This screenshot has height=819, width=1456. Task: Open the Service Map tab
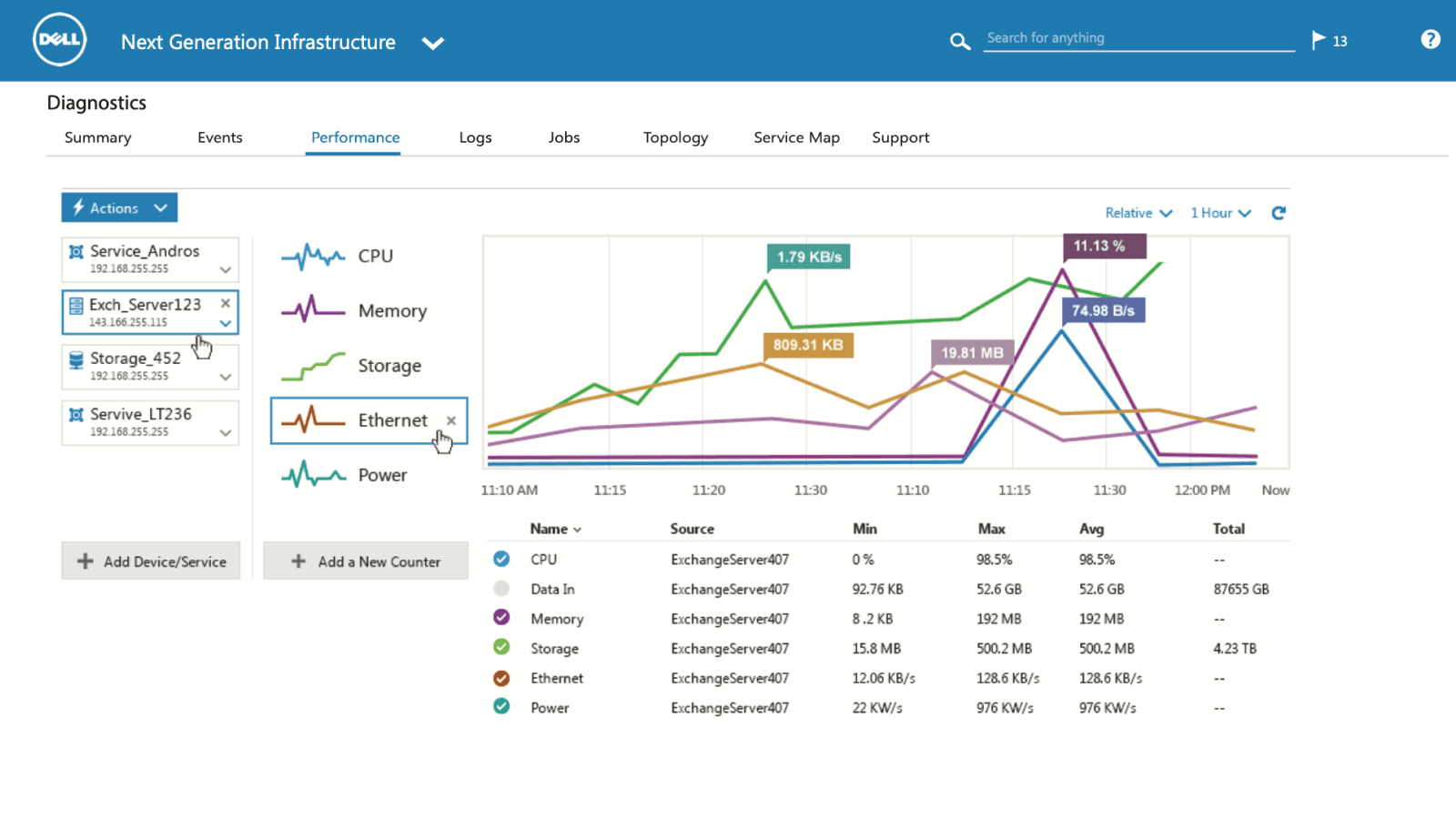796,137
